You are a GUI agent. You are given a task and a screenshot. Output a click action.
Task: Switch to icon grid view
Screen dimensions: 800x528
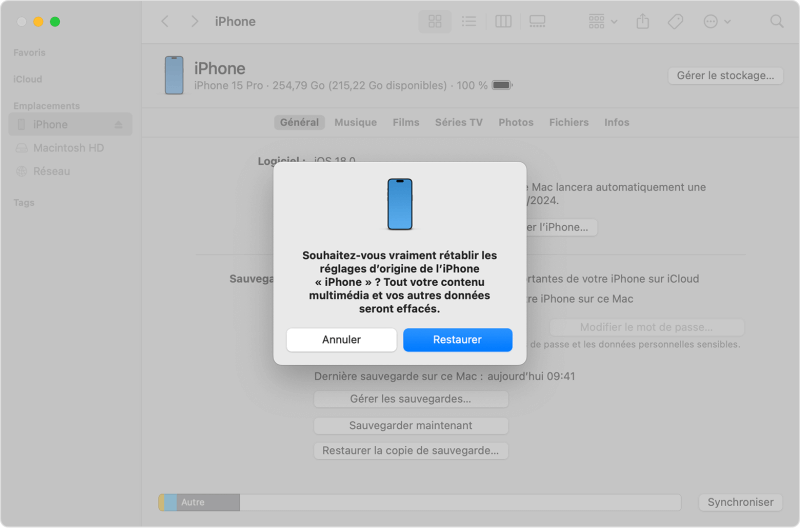tap(435, 21)
